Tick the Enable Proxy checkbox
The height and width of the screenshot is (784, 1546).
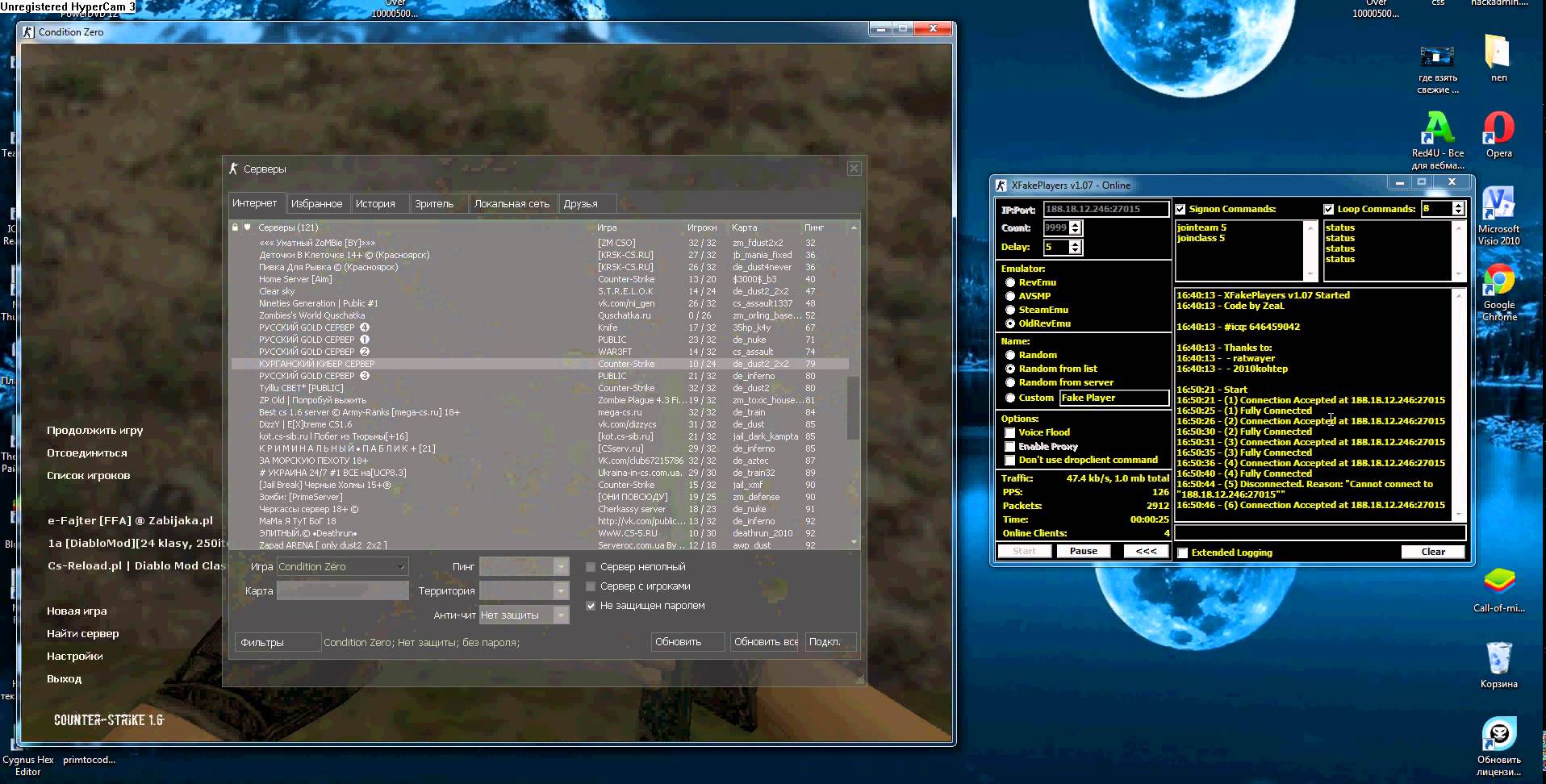[x=1009, y=446]
